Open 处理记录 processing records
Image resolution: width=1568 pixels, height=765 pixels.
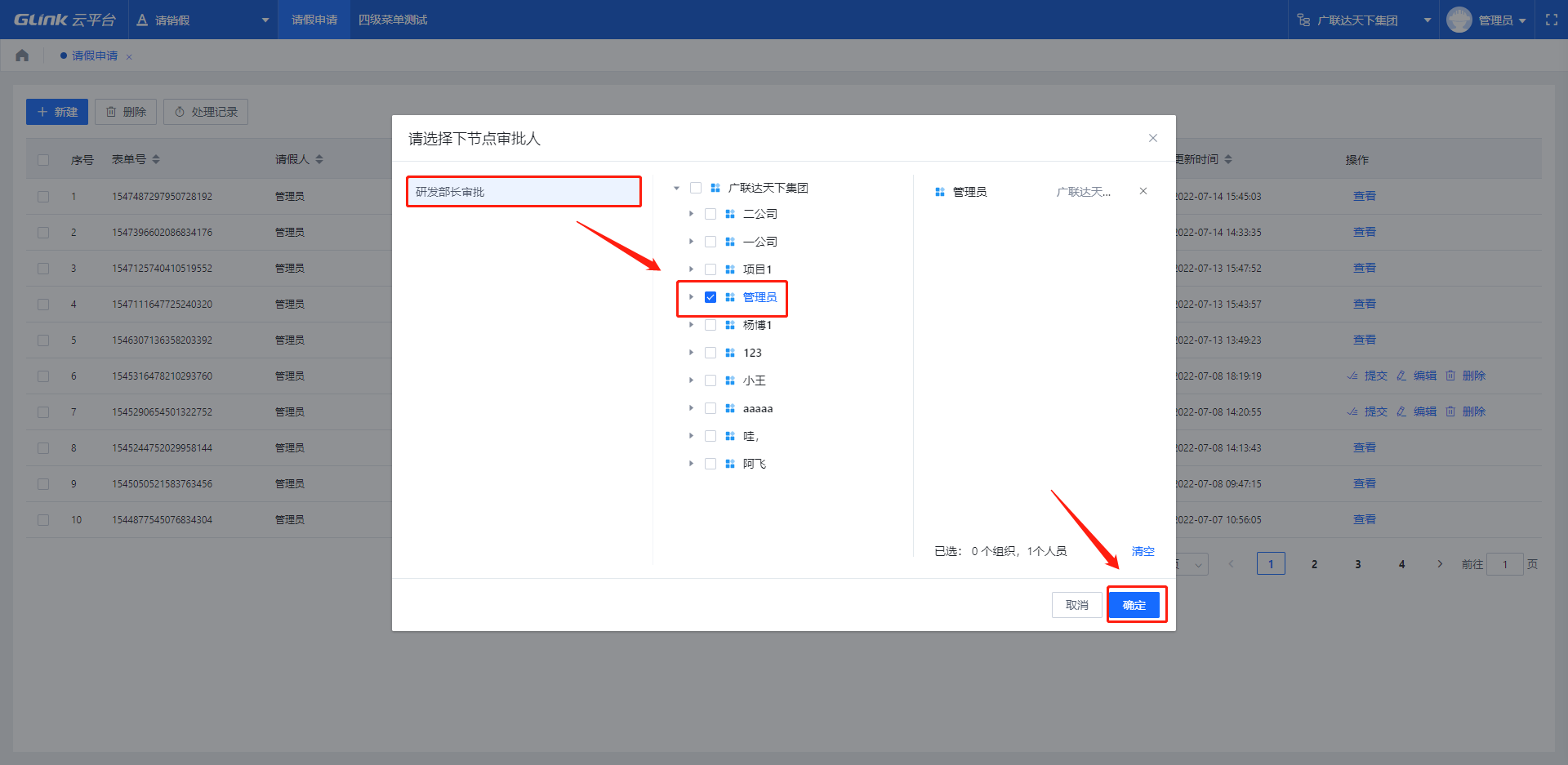[206, 112]
